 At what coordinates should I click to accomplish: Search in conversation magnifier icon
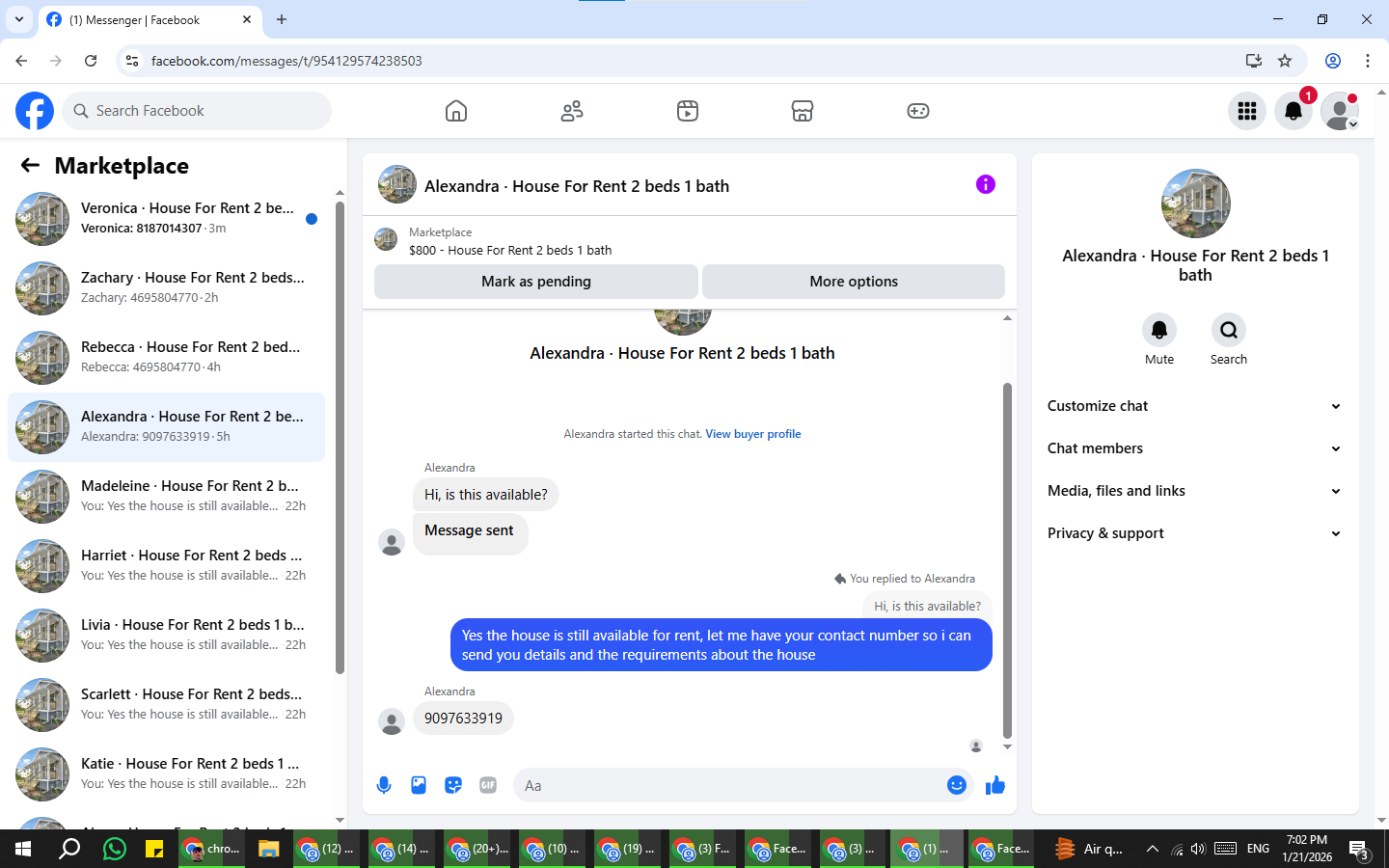click(1229, 330)
